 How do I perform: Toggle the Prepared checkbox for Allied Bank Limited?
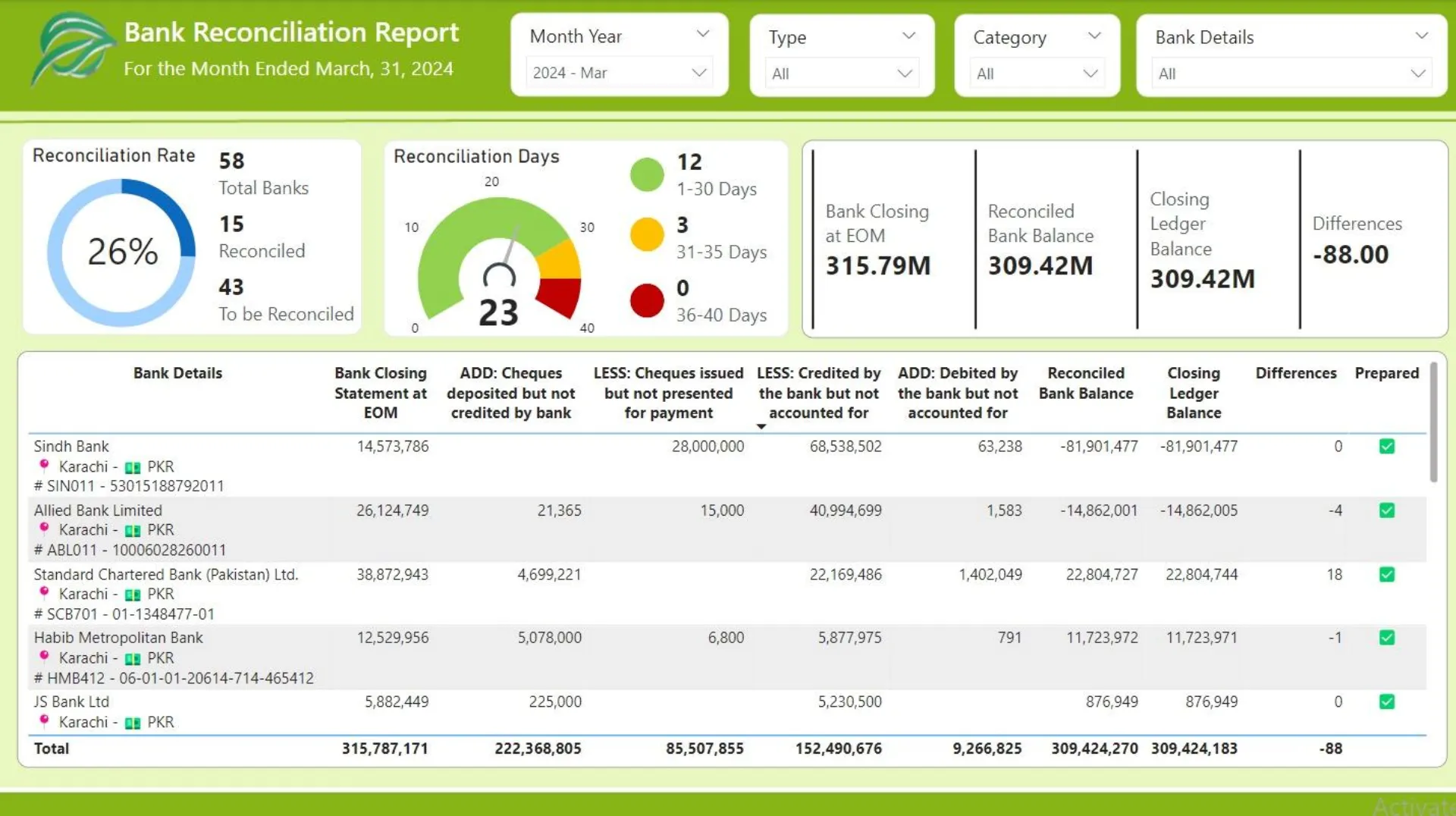point(1386,510)
